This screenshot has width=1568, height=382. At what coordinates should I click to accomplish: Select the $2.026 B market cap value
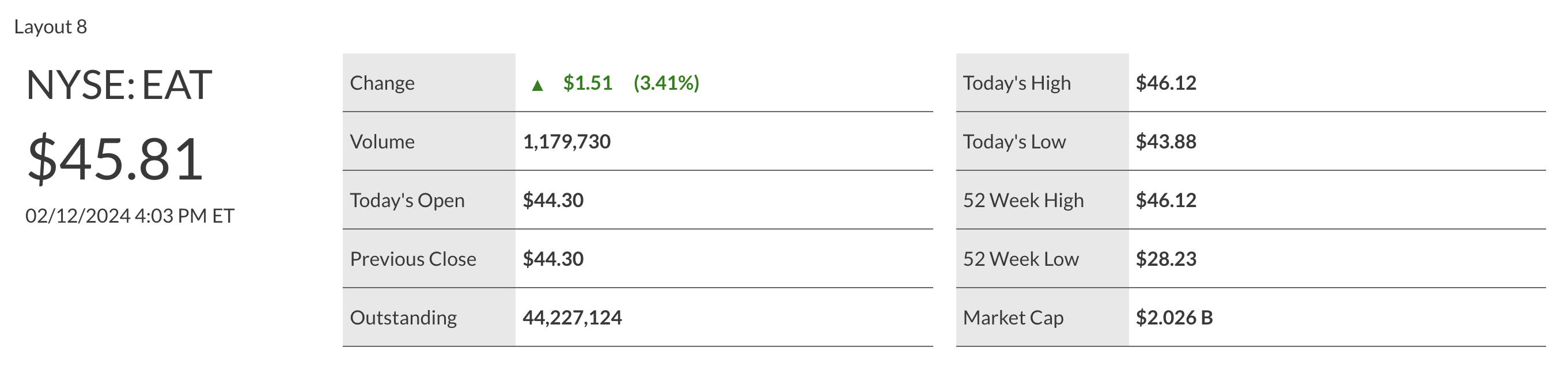pos(1174,318)
